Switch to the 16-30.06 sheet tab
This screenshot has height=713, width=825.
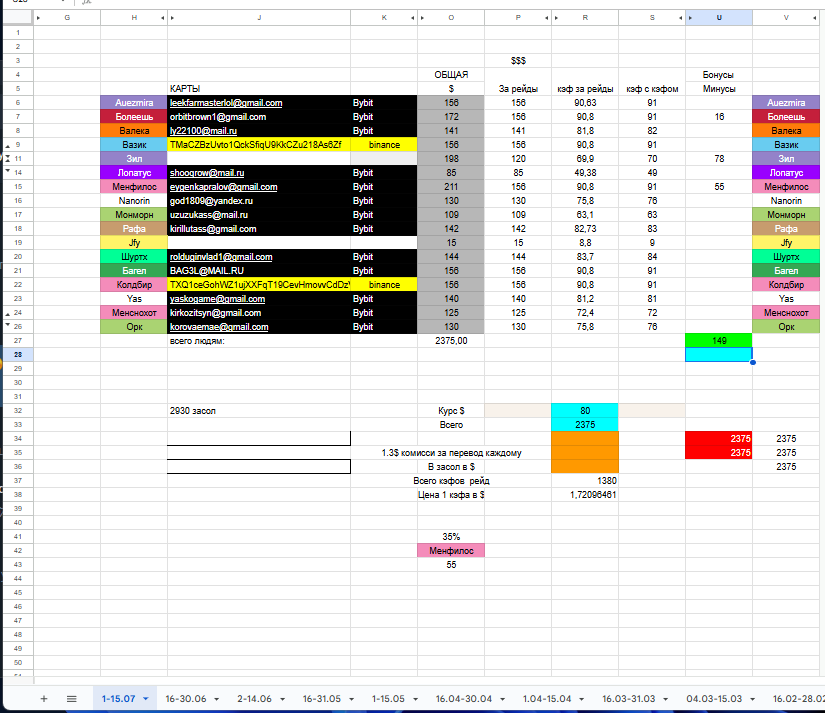(x=186, y=699)
